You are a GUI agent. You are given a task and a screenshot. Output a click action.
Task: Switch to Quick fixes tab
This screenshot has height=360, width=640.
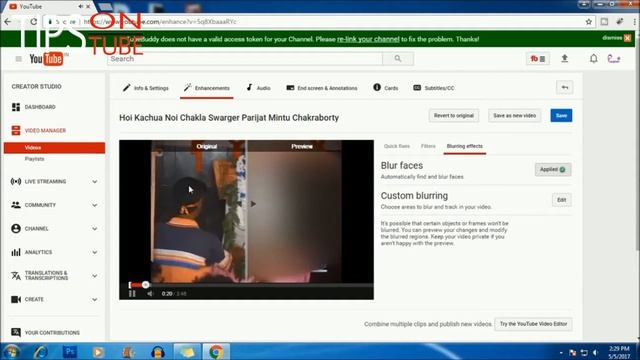coord(397,146)
